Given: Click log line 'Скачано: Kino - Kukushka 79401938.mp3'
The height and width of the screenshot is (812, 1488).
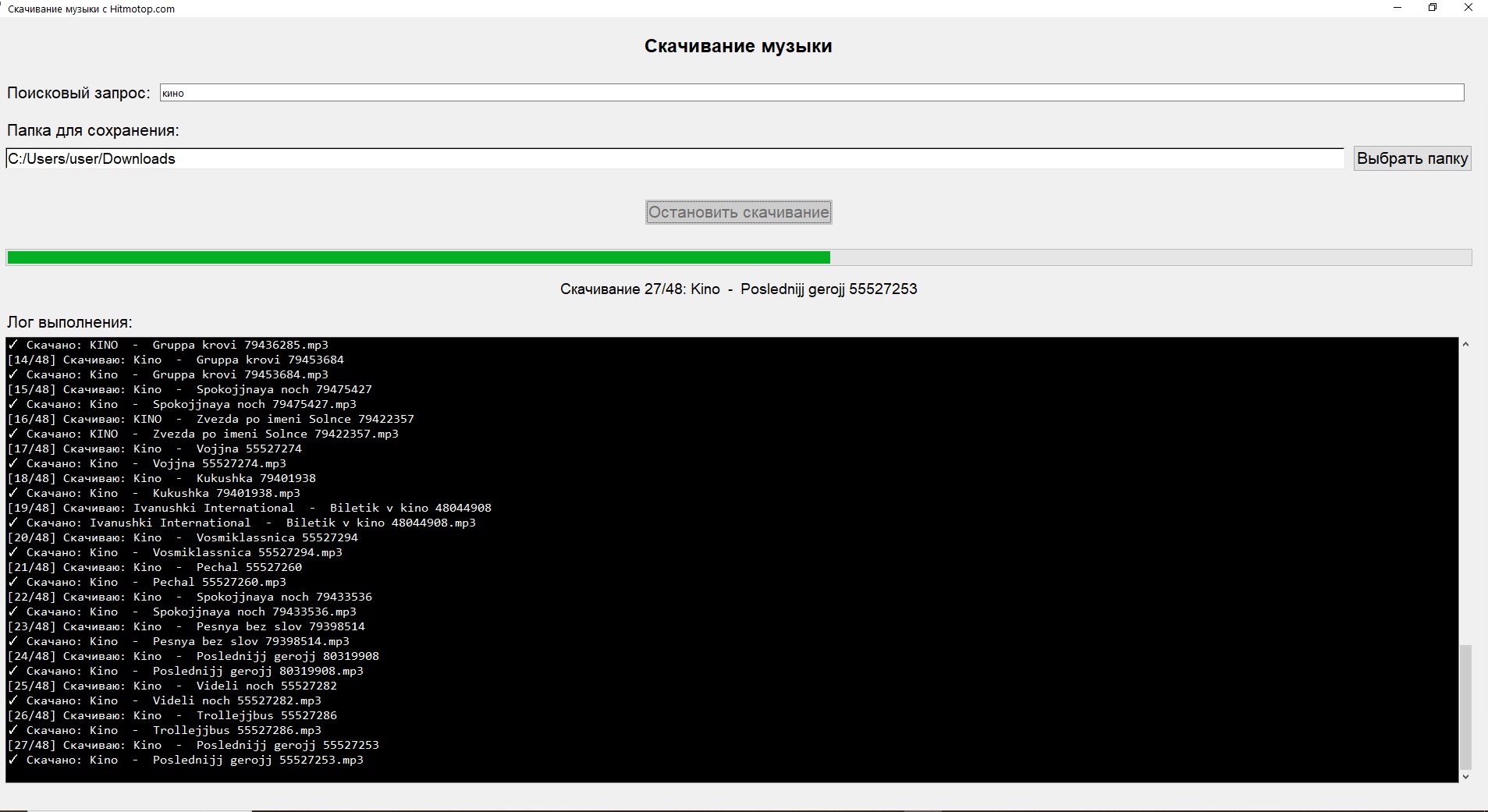Looking at the screenshot, I should [154, 493].
